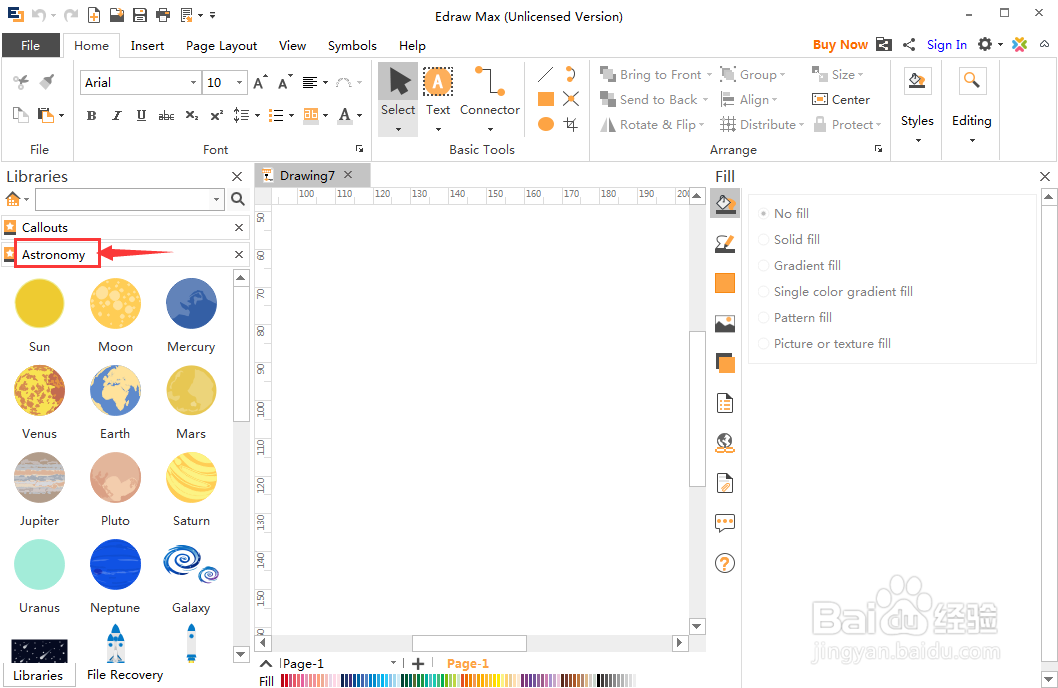Open the Arial font name dropdown
The image size is (1058, 688).
193,82
